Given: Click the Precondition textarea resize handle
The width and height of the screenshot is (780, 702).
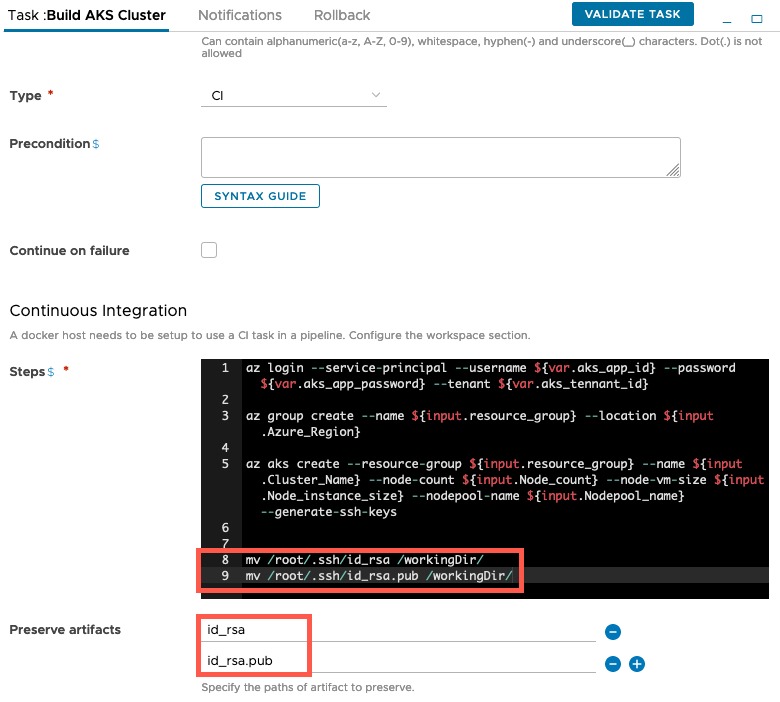Looking at the screenshot, I should pyautogui.click(x=674, y=171).
